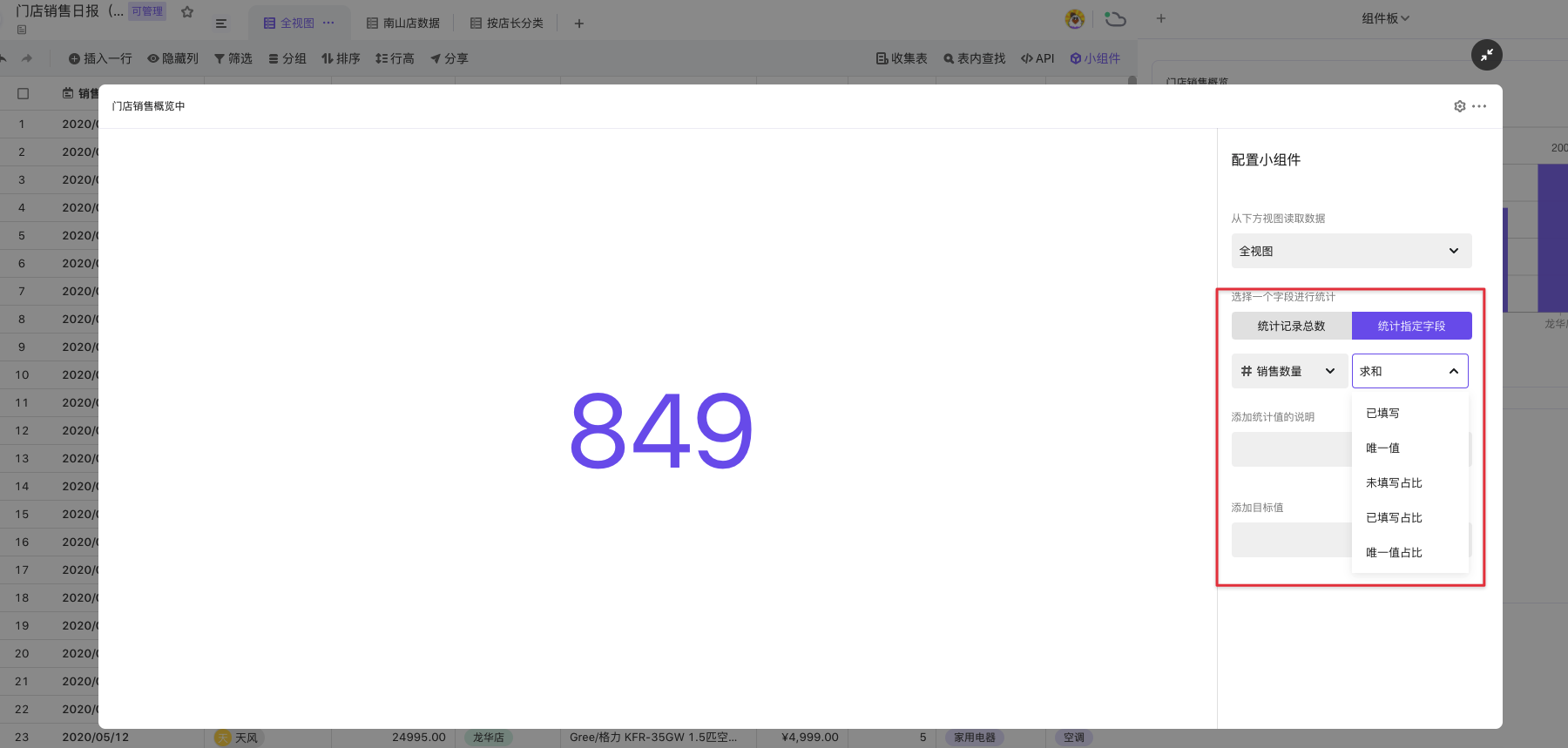Open the cloud sync status icon

click(x=1115, y=18)
